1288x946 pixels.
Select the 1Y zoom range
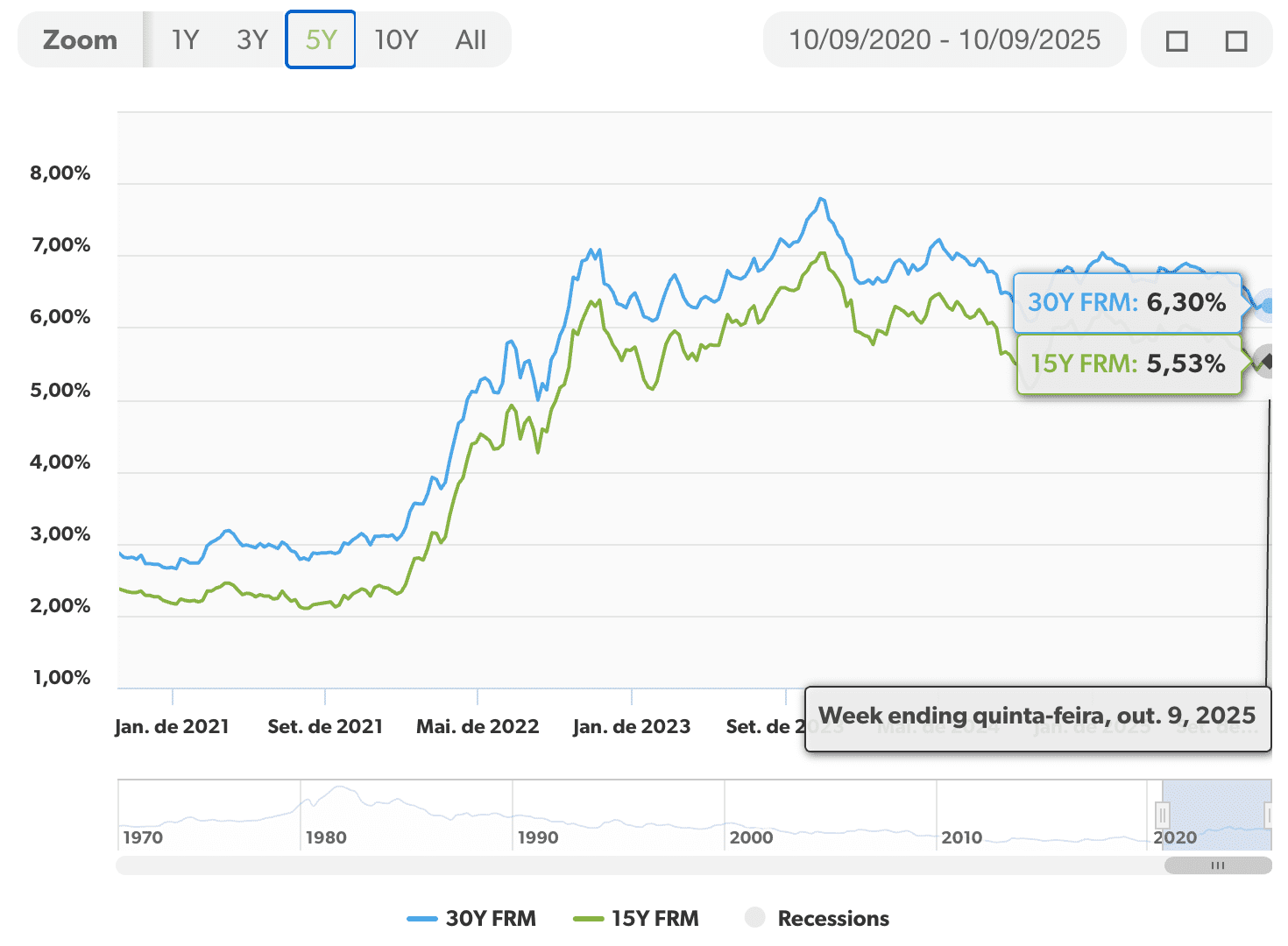click(185, 40)
